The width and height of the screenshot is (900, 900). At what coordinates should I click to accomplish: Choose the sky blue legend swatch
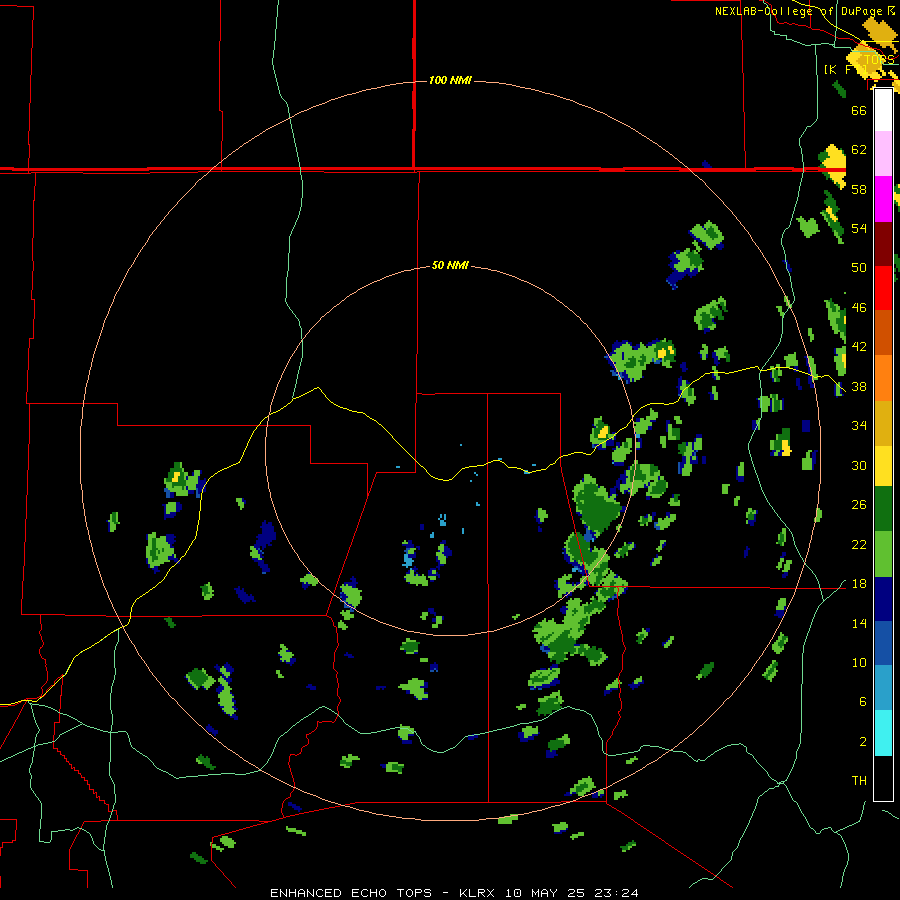[x=883, y=688]
